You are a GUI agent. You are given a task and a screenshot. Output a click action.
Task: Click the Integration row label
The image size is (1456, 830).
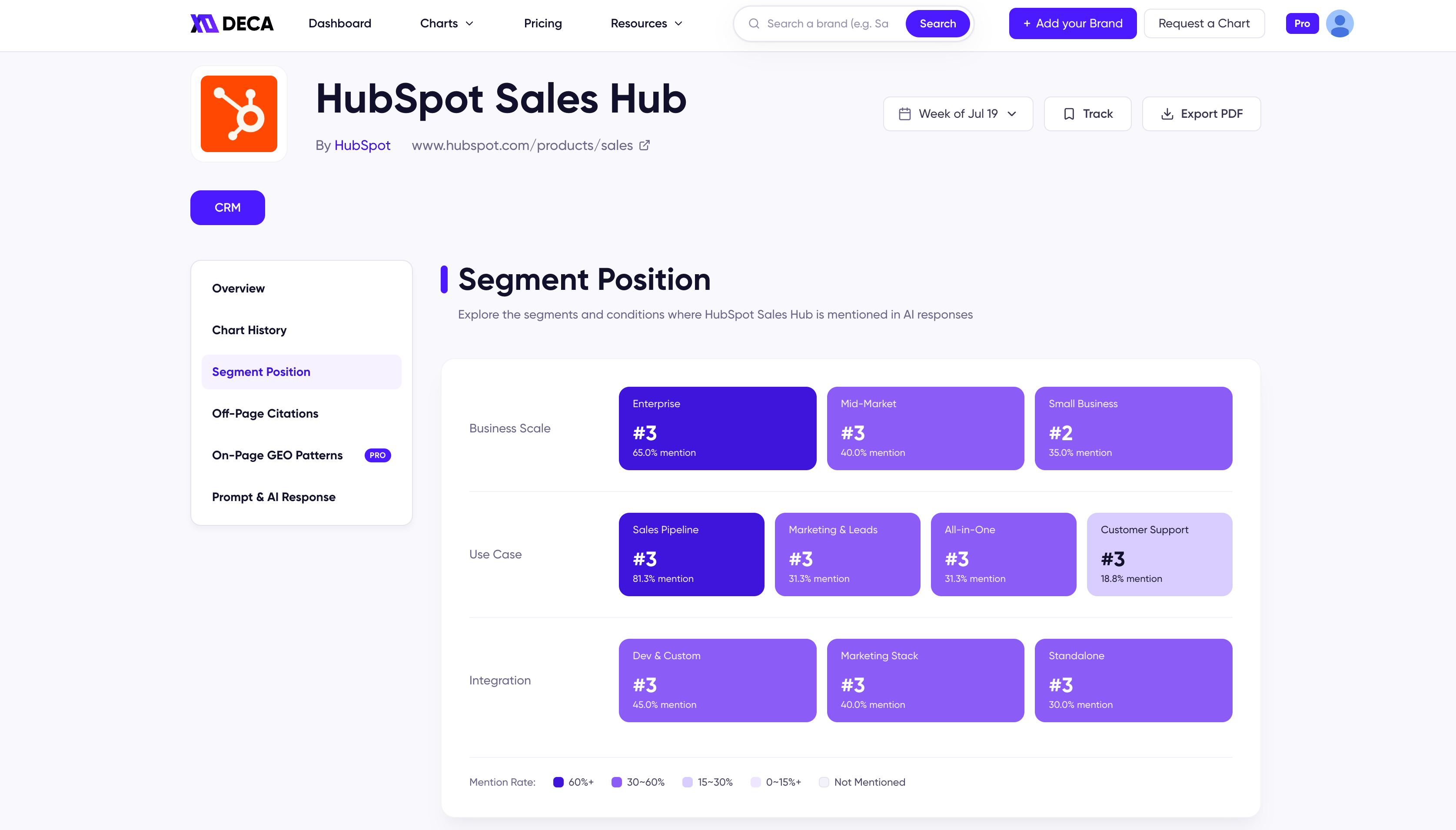500,681
